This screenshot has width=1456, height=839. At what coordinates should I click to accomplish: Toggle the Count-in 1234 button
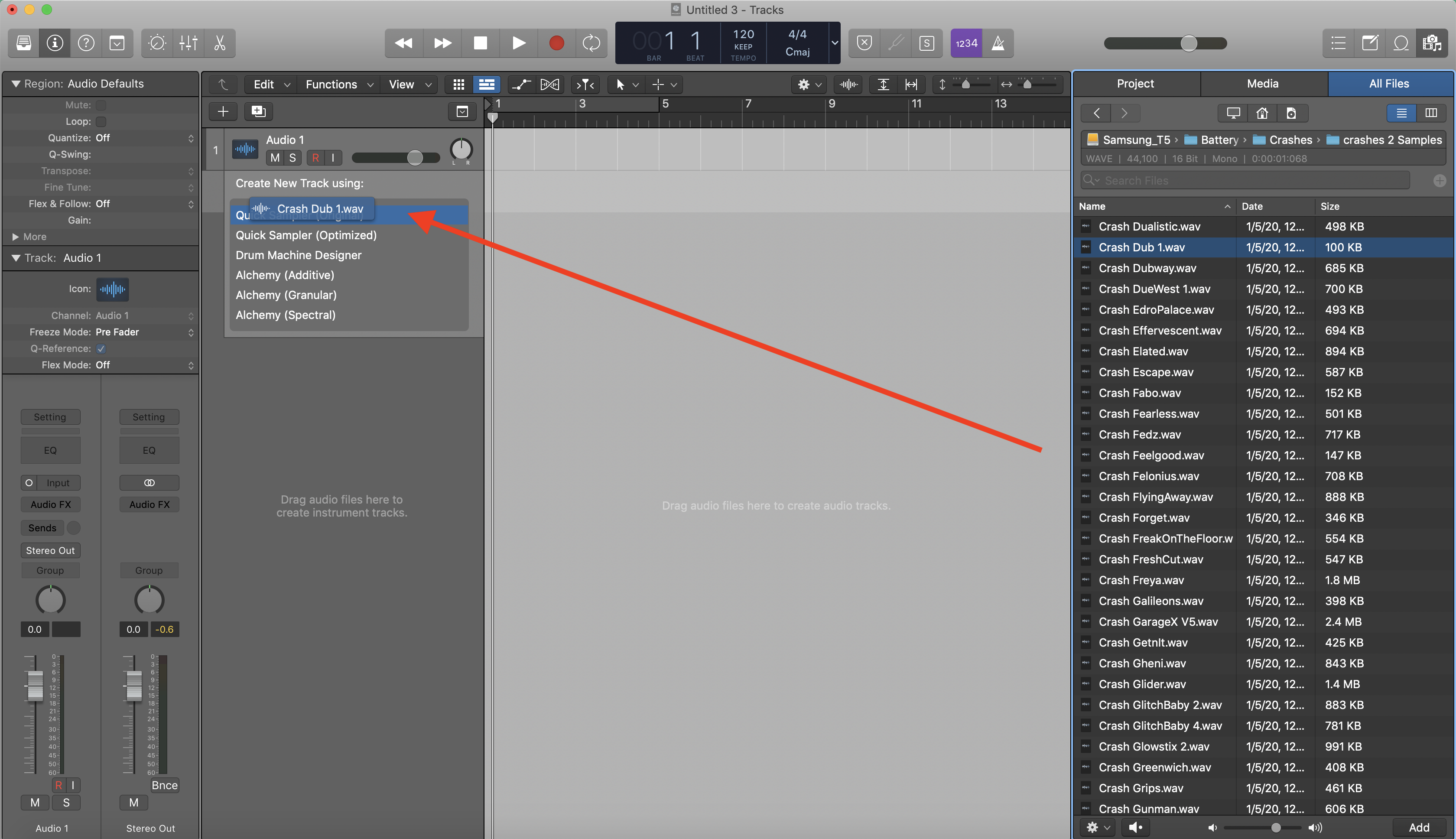pos(966,42)
